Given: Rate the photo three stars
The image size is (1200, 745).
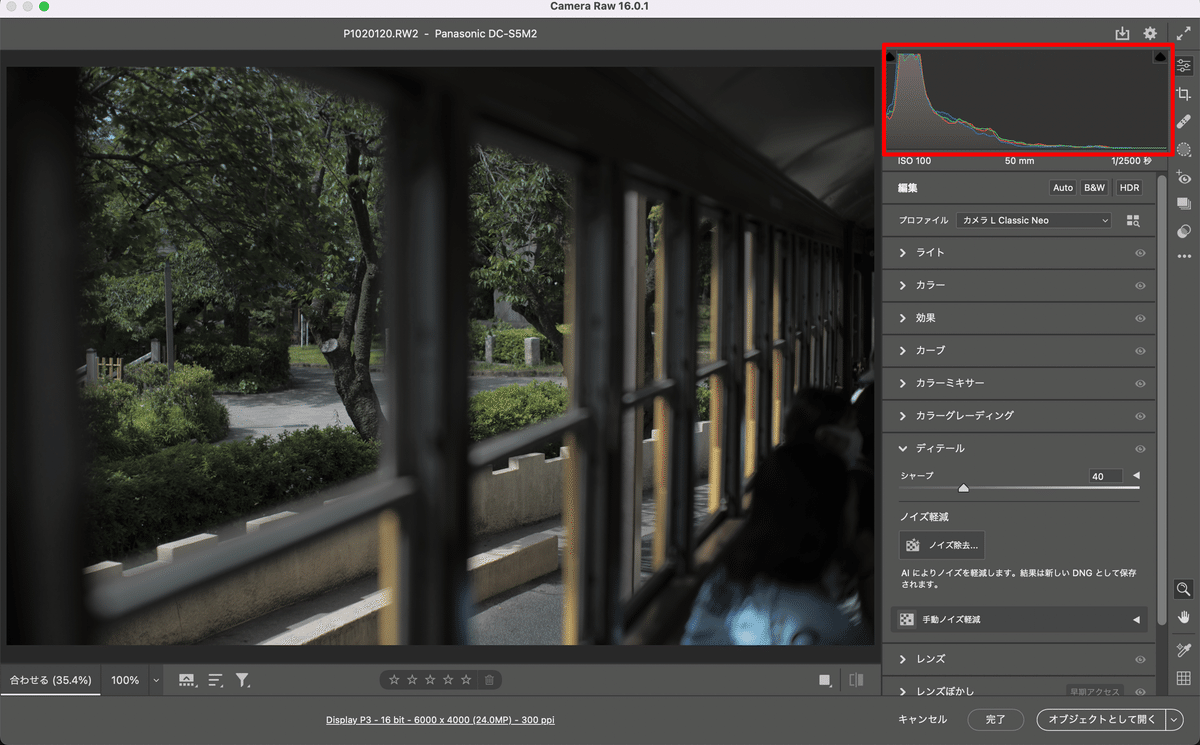Looking at the screenshot, I should point(431,679).
